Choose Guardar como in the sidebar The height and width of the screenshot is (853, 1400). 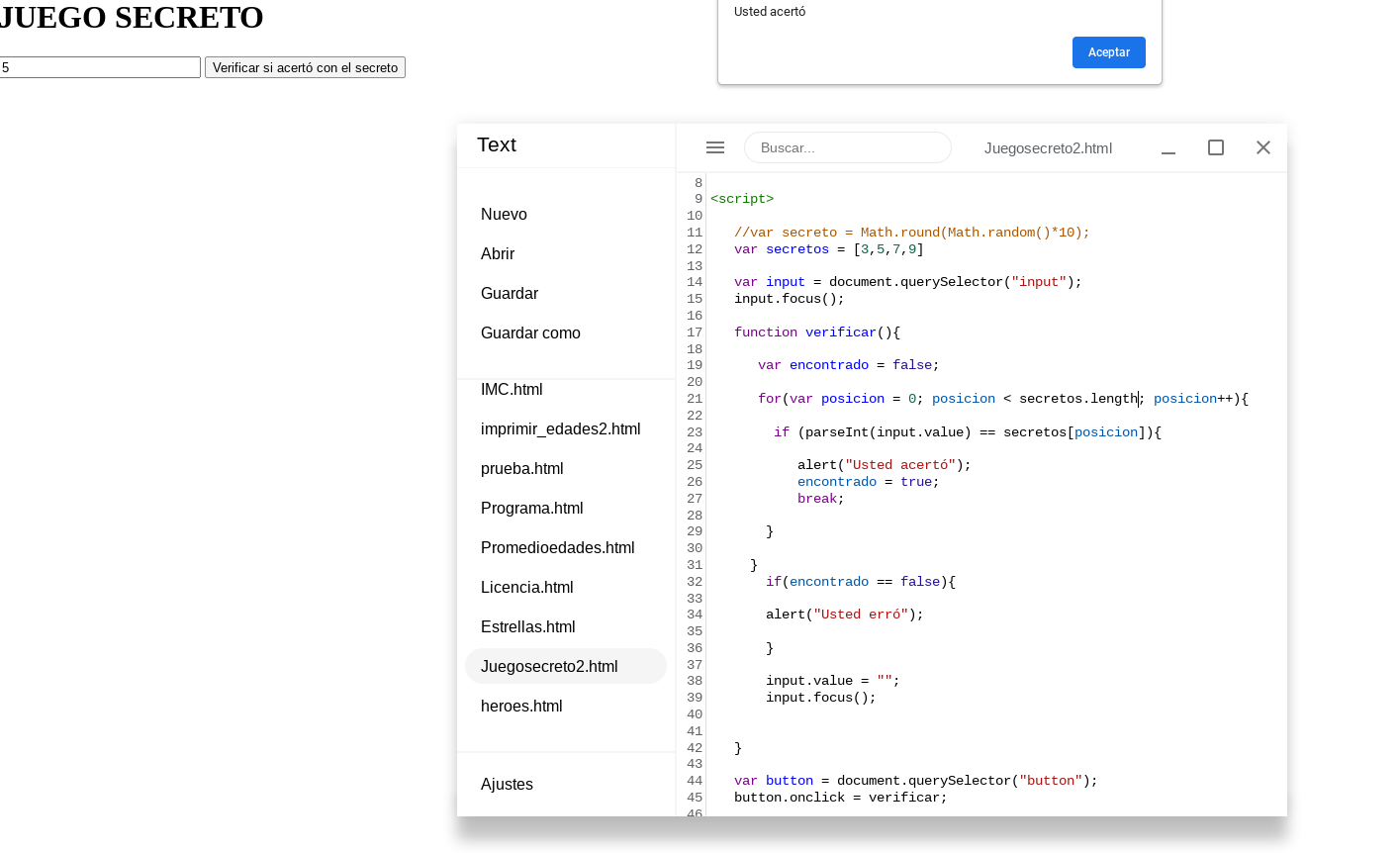(530, 332)
